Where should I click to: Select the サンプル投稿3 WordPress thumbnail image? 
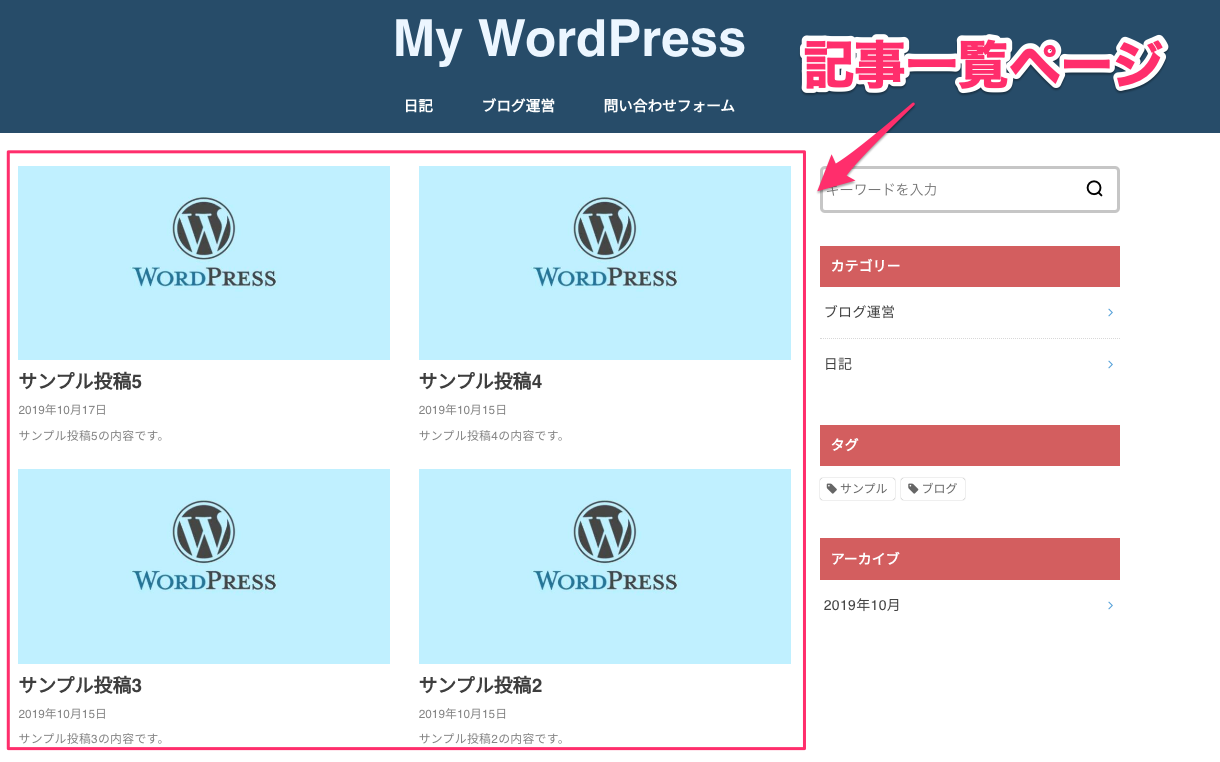204,566
